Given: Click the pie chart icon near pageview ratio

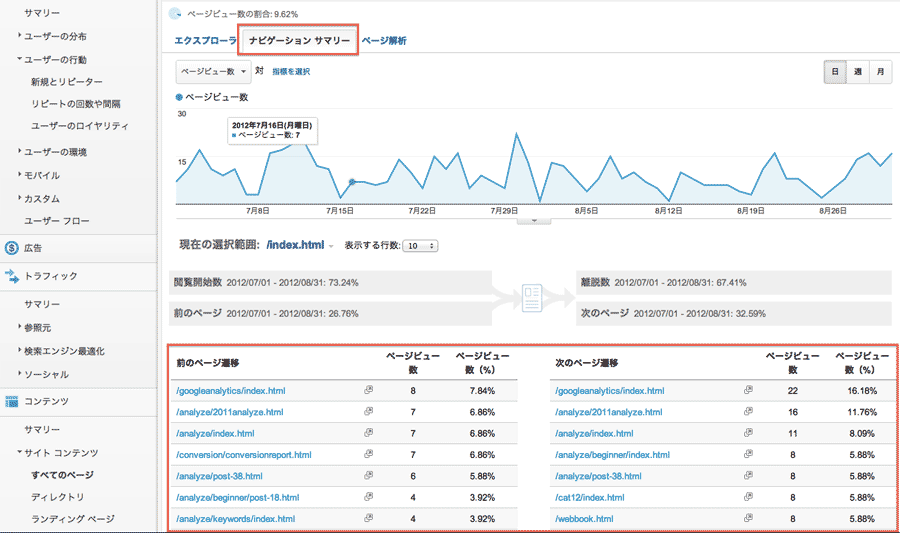Looking at the screenshot, I should pyautogui.click(x=176, y=14).
